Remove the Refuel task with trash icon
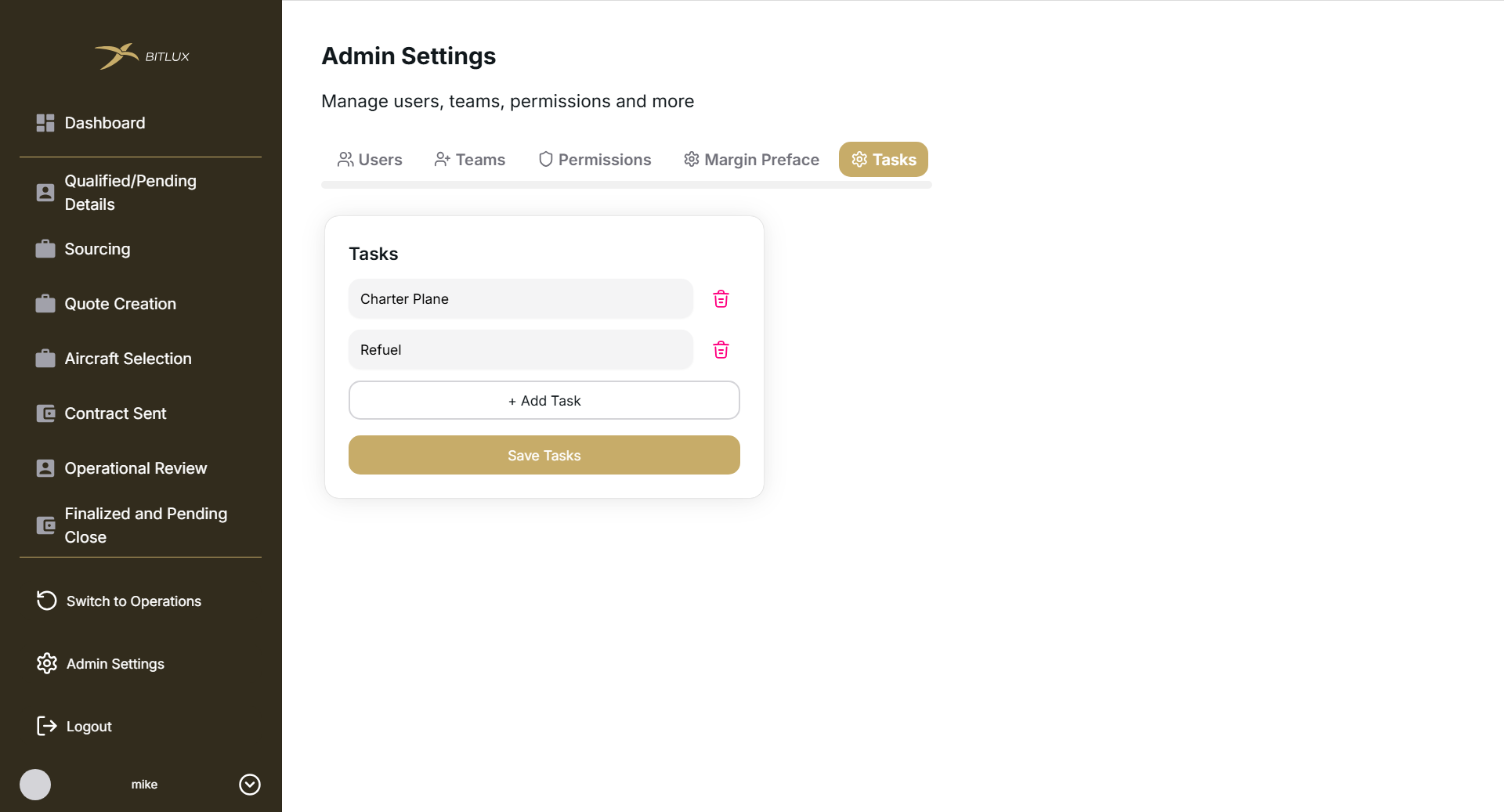Viewport: 1504px width, 812px height. pos(721,350)
